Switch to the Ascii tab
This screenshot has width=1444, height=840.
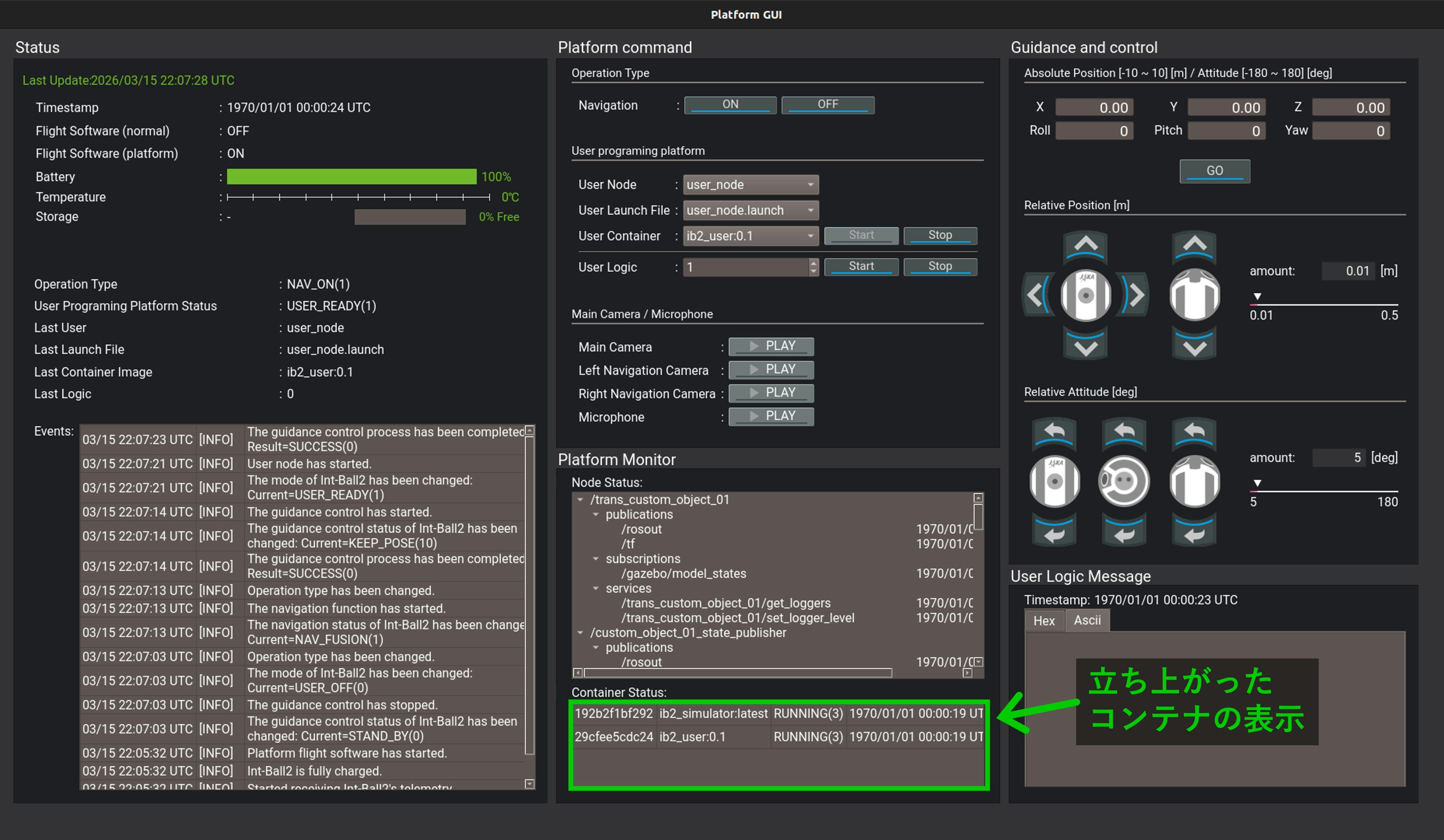[1087, 620]
